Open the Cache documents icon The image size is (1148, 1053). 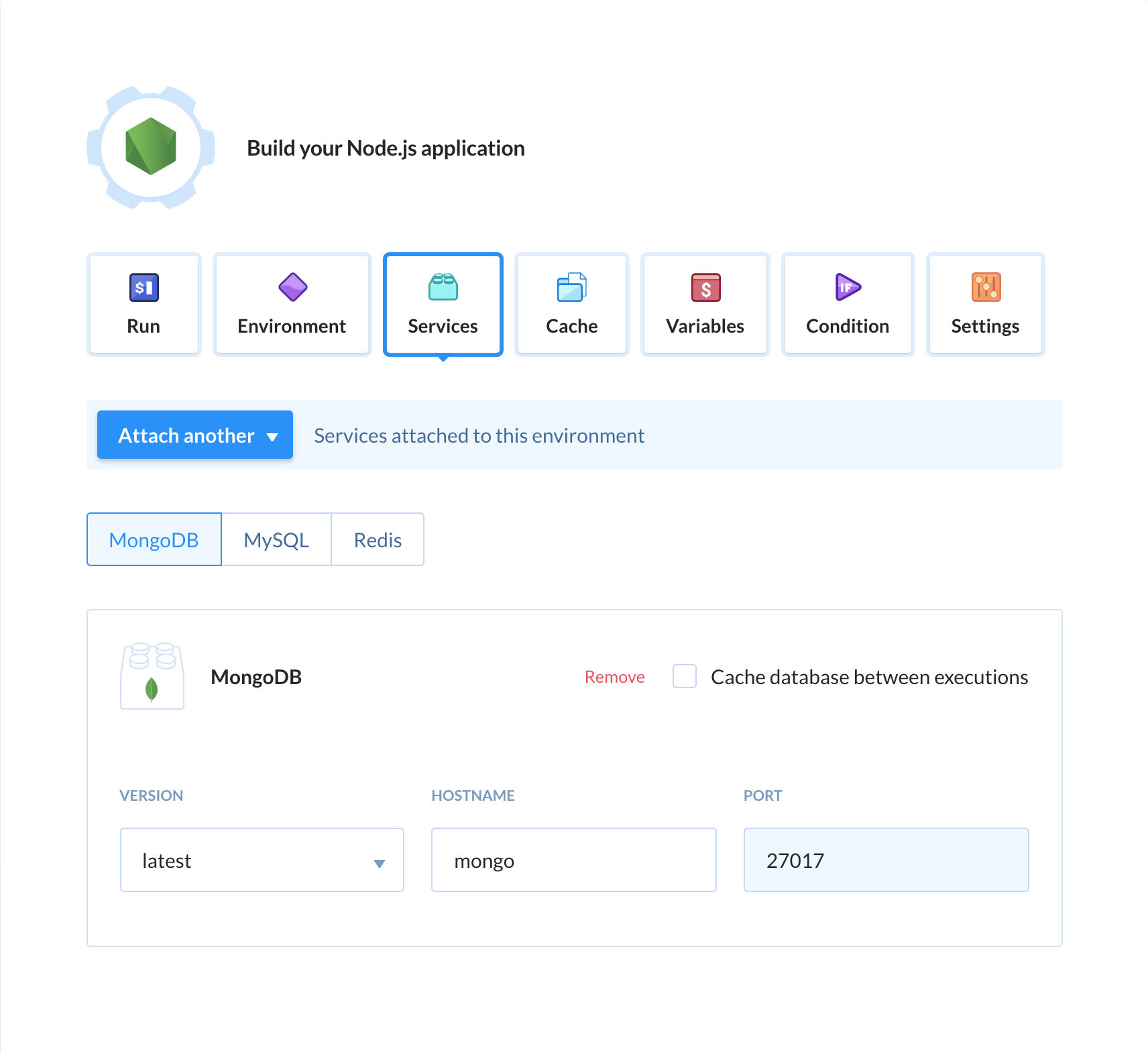tap(571, 287)
